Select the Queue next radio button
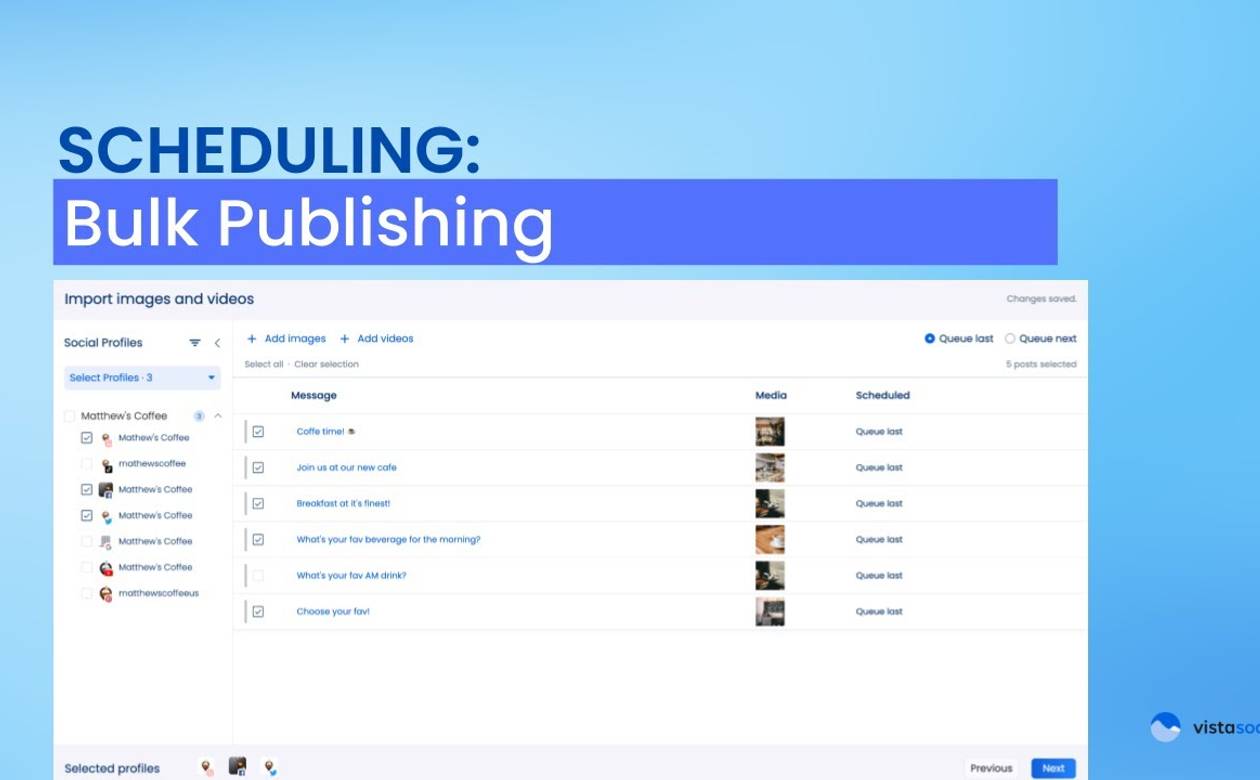Screen dimensions: 1260x780 coord(1010,339)
